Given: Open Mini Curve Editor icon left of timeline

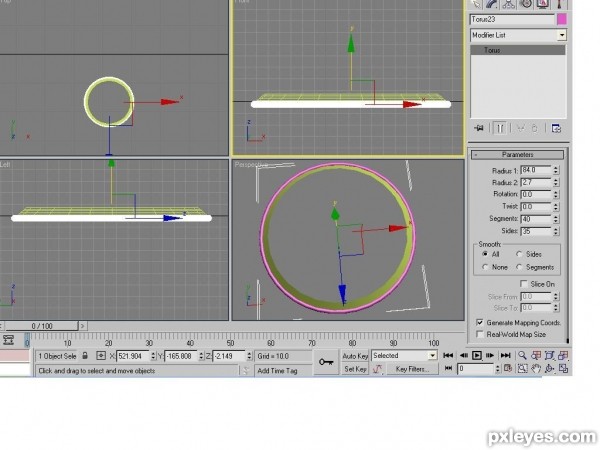Looking at the screenshot, I should 8,340.
